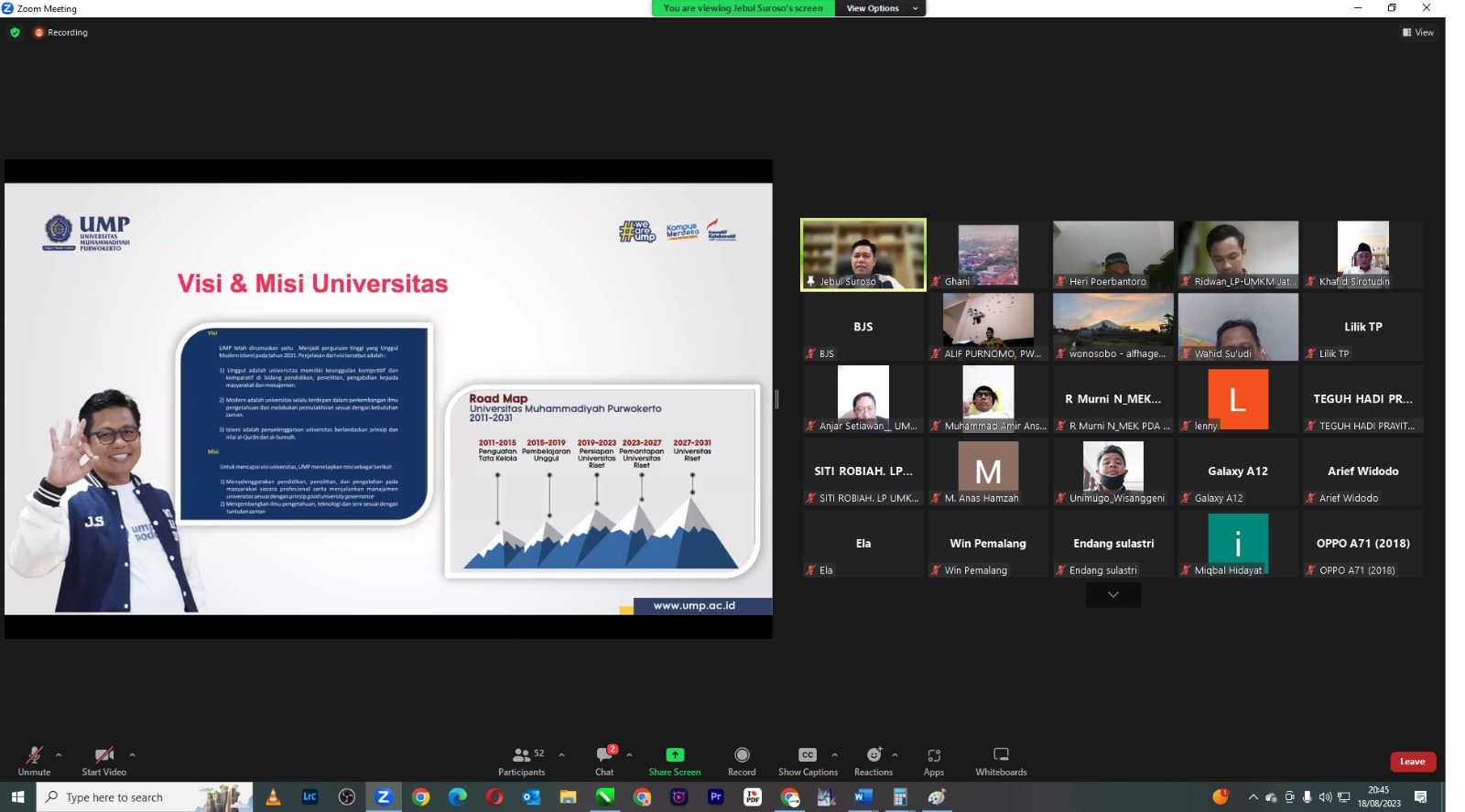Expand the View Options dropdown
Viewport: 1465px width, 812px height.
coord(880,8)
